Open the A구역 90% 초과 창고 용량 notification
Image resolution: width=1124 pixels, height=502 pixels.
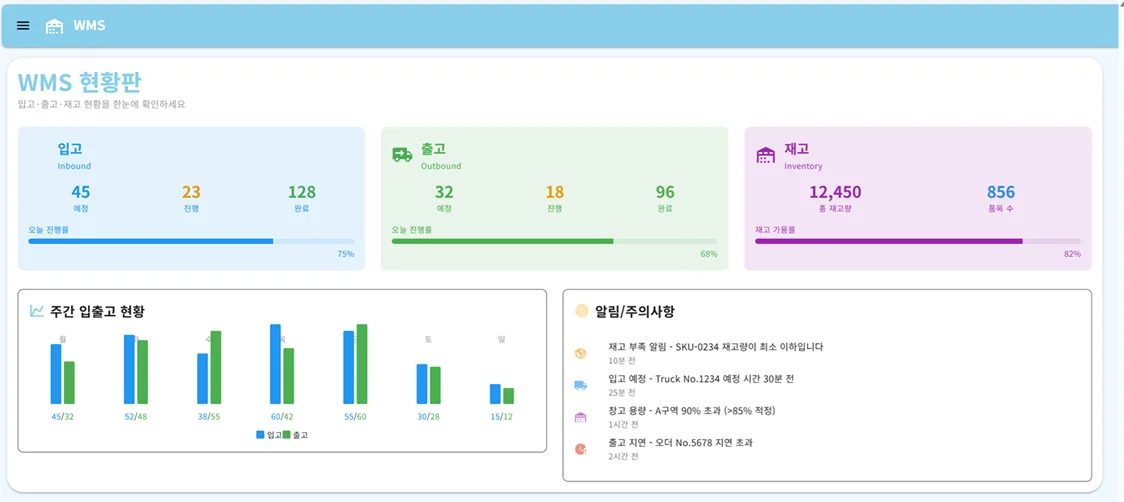692,411
